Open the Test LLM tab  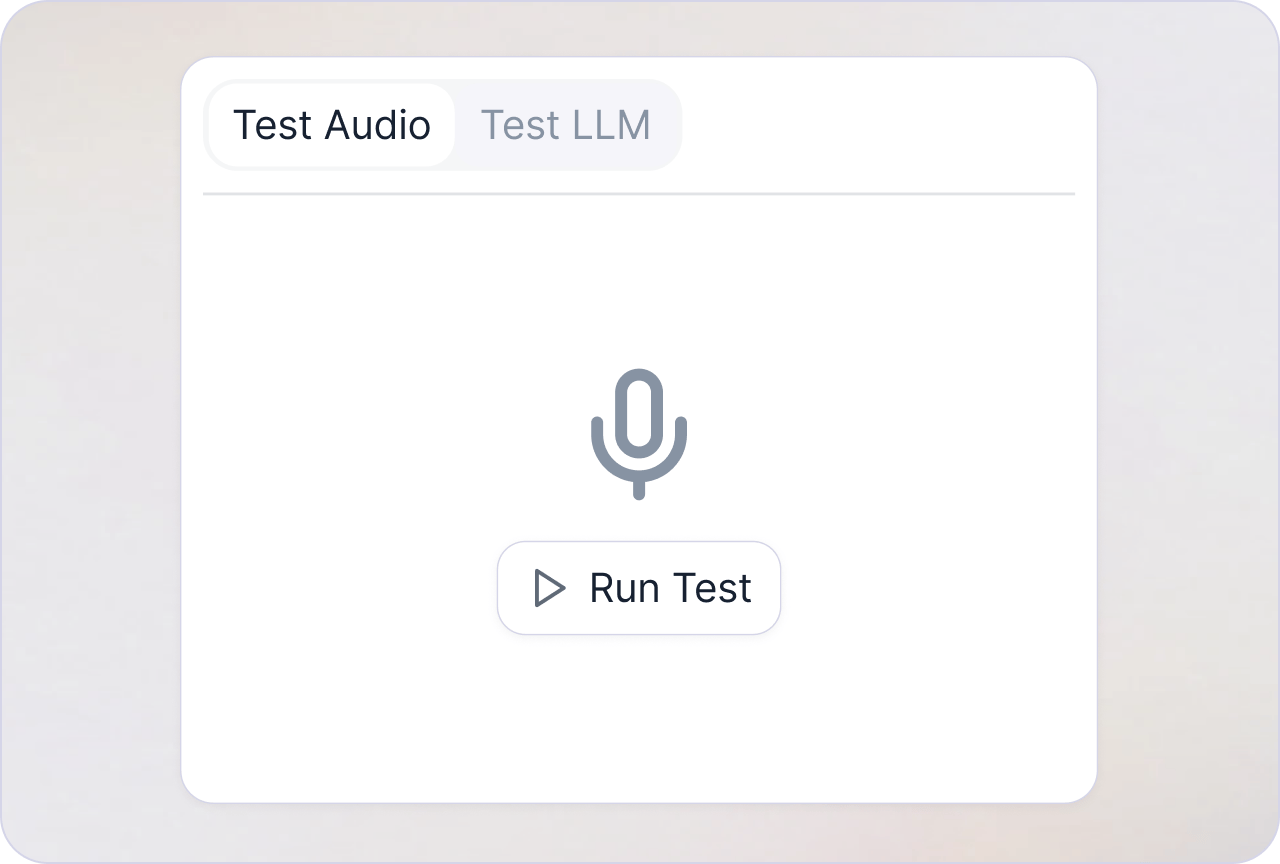(566, 125)
